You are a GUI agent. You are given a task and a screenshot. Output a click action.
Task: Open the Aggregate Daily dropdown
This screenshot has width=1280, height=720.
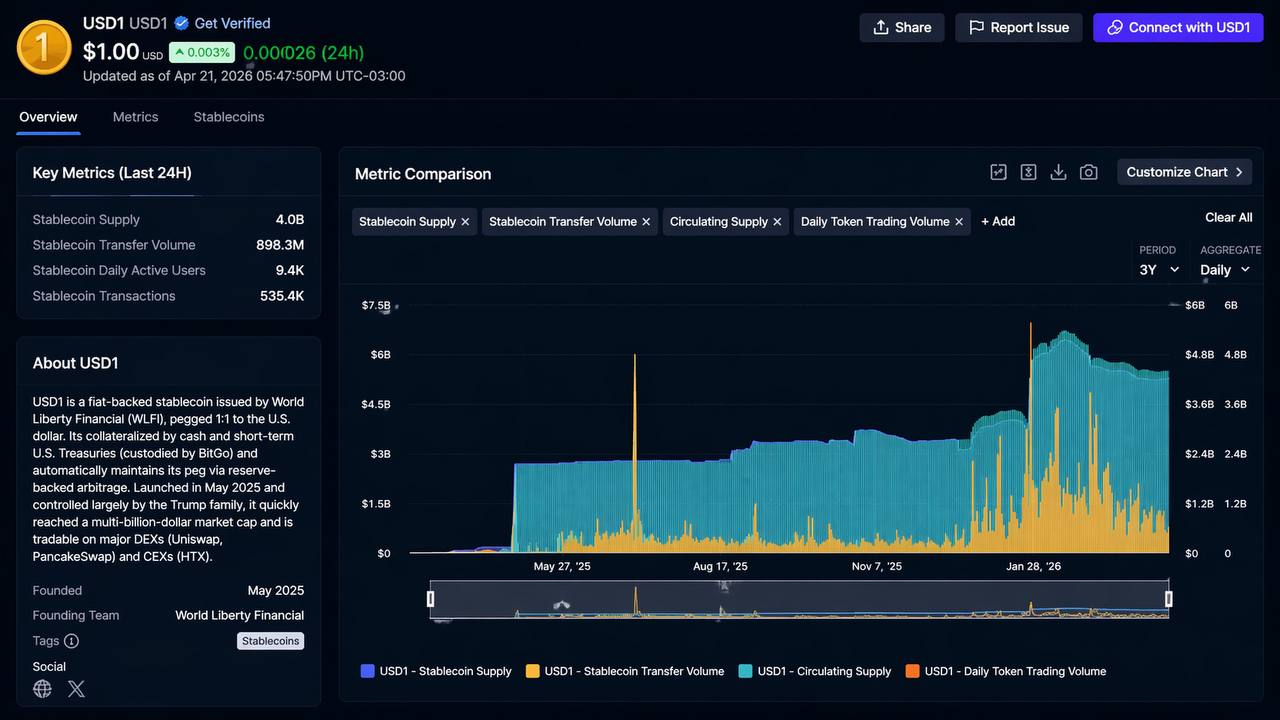click(x=1225, y=270)
